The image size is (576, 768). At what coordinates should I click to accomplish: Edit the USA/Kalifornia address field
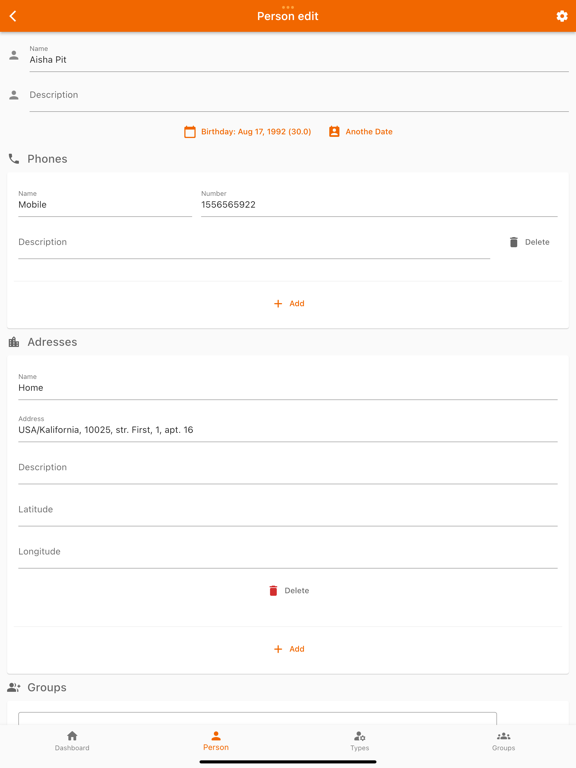tap(288, 428)
